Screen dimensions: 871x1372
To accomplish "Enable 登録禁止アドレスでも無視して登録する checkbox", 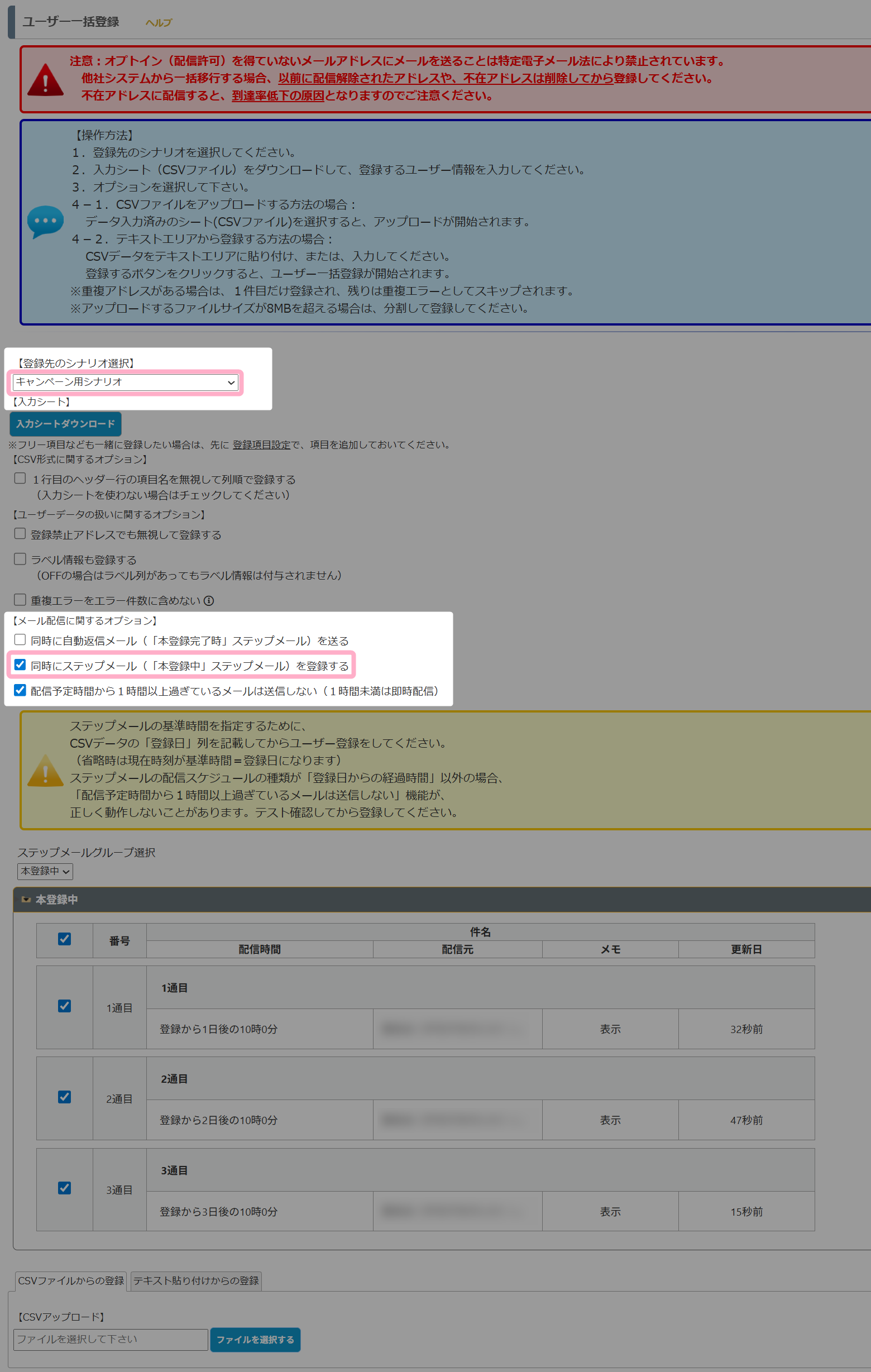I will (20, 534).
